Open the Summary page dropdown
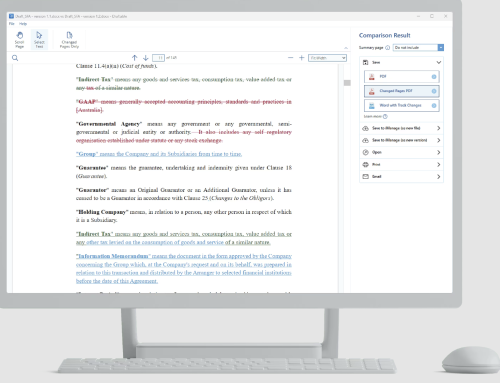 (x=418, y=48)
